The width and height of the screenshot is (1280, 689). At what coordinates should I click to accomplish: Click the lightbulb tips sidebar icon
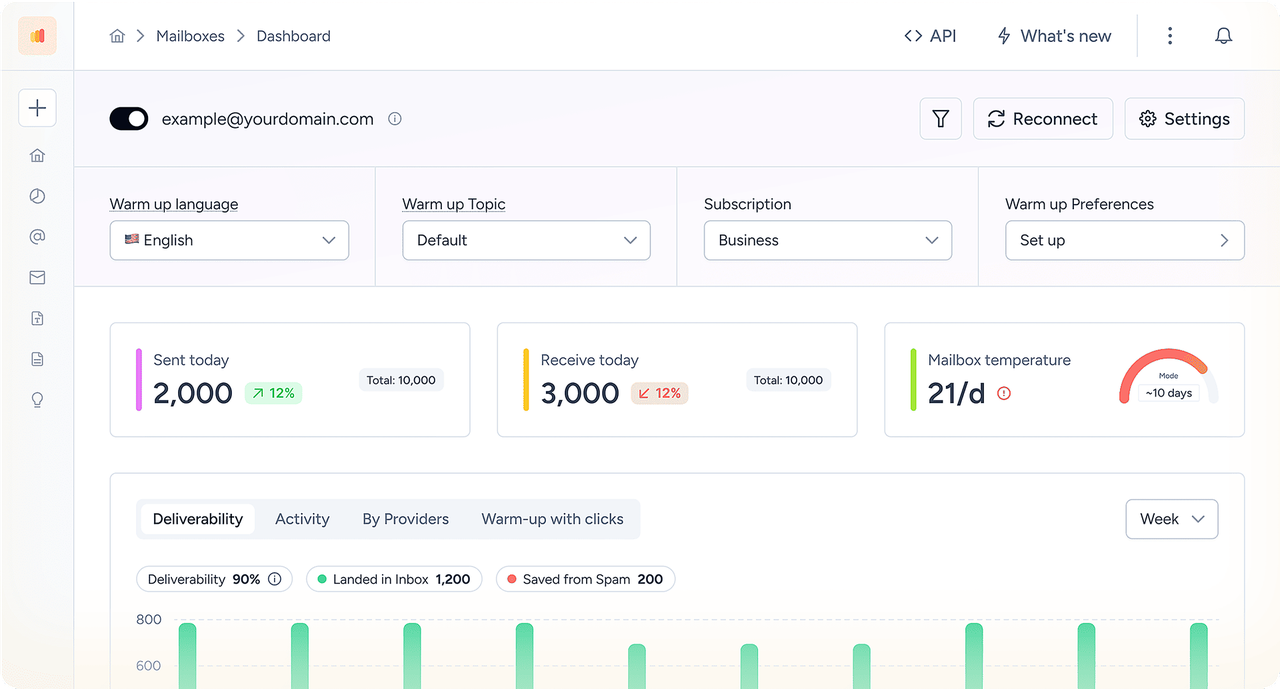pyautogui.click(x=37, y=400)
